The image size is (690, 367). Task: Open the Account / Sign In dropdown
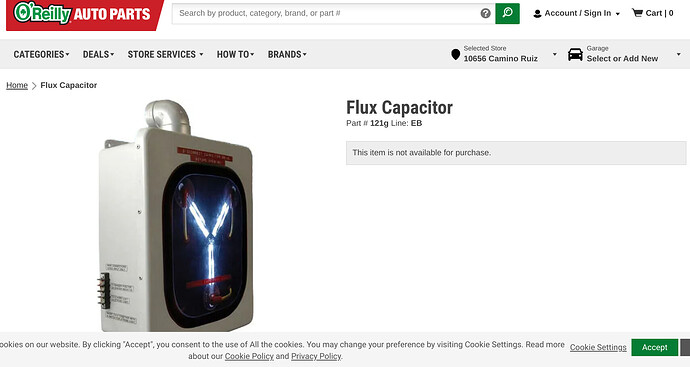(576, 13)
